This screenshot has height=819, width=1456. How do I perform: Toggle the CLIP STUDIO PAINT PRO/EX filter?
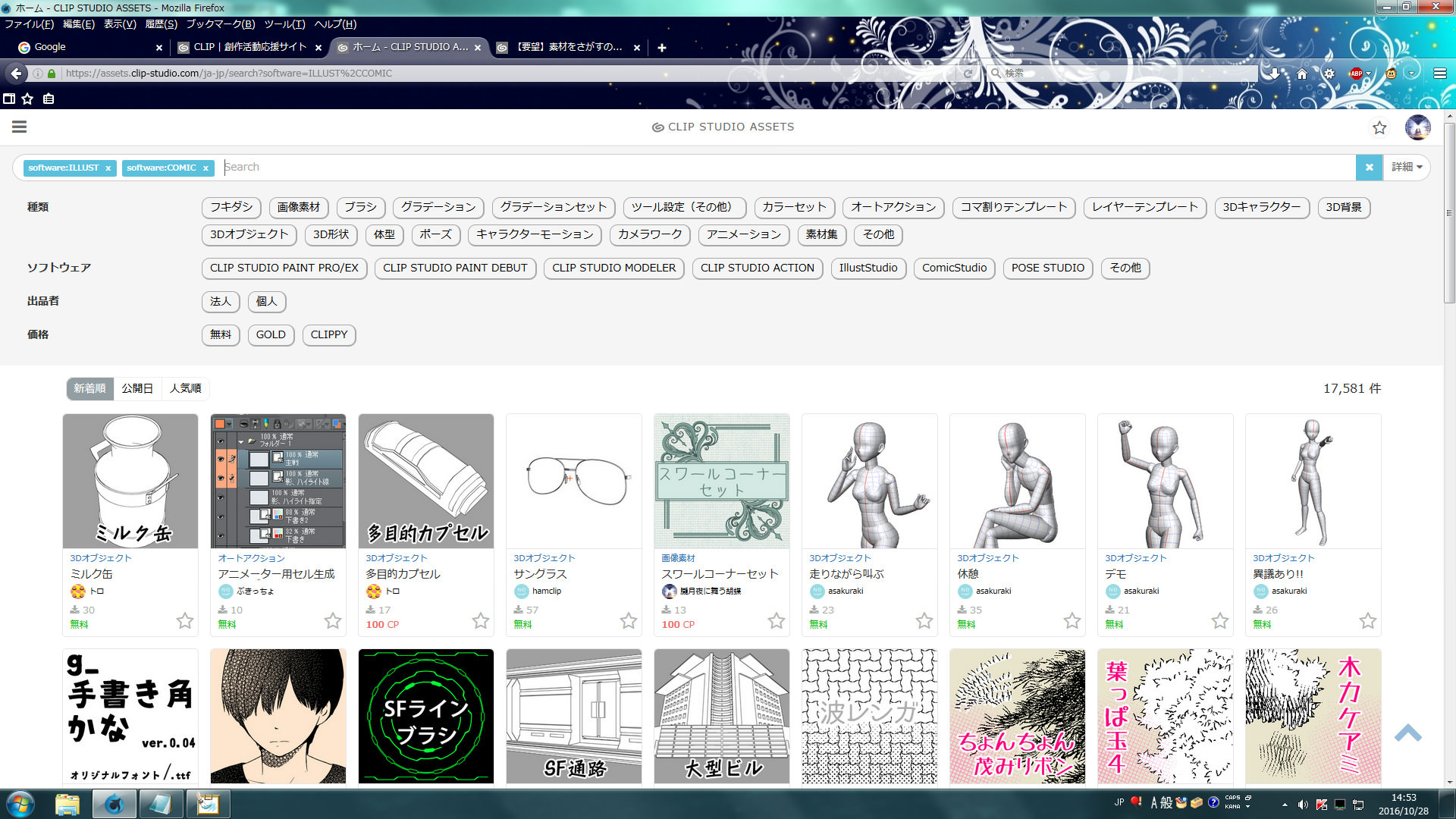(x=284, y=268)
